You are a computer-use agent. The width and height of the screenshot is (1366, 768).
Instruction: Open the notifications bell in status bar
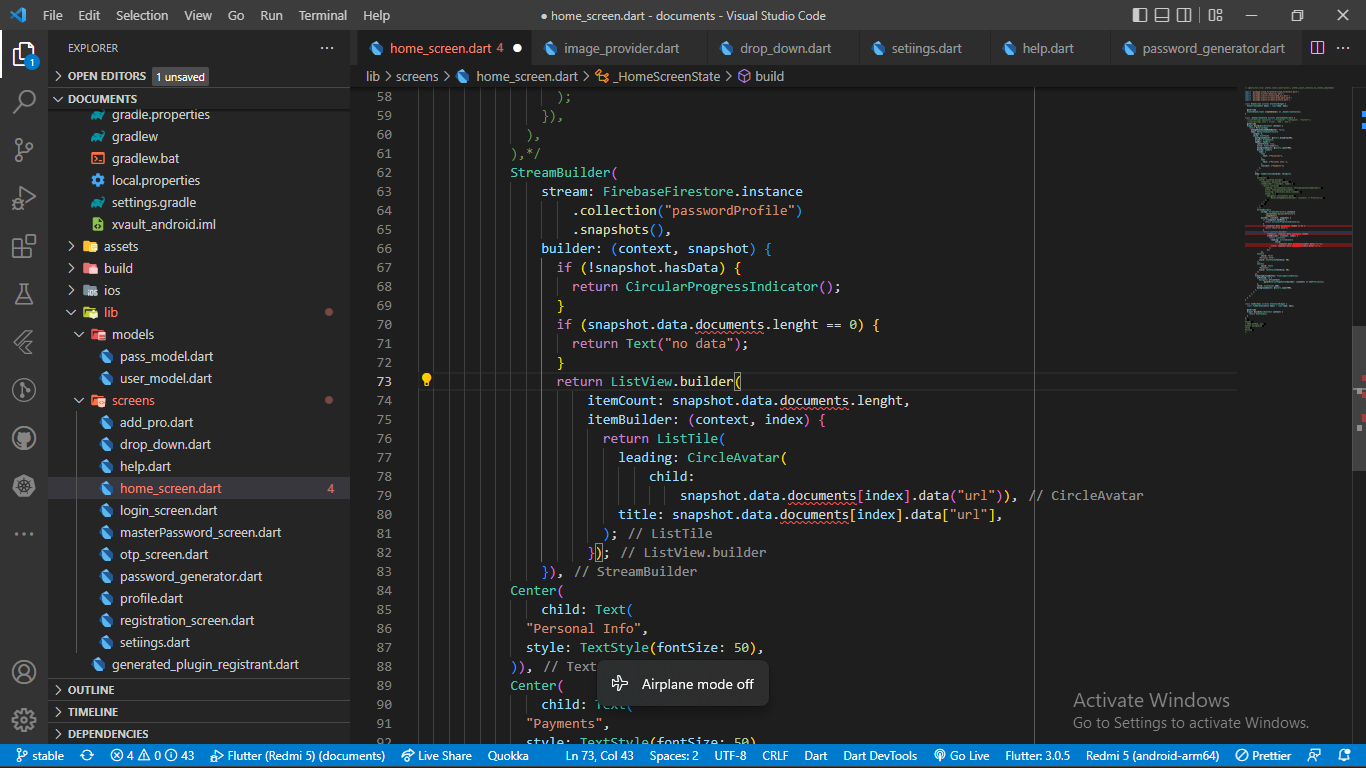(1343, 756)
